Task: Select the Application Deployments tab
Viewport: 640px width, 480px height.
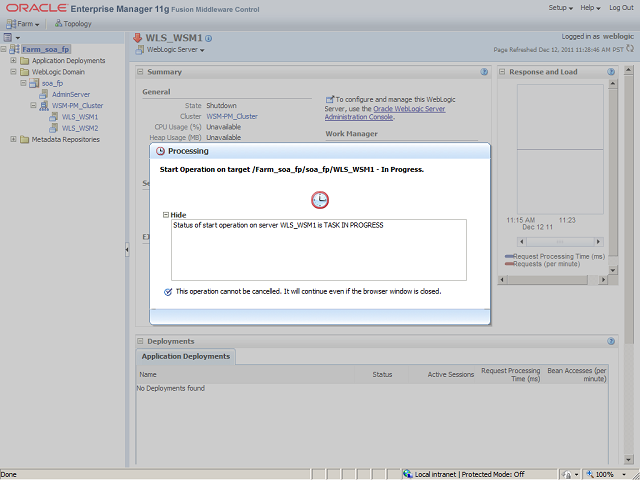Action: click(x=185, y=356)
